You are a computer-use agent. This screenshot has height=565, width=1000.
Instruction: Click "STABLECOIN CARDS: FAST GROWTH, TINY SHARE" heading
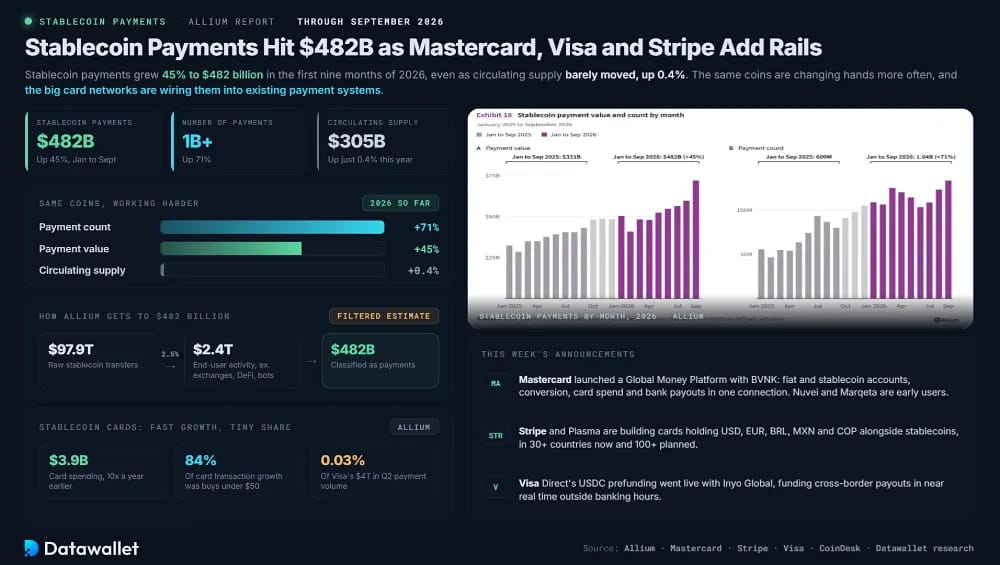pyautogui.click(x=165, y=427)
